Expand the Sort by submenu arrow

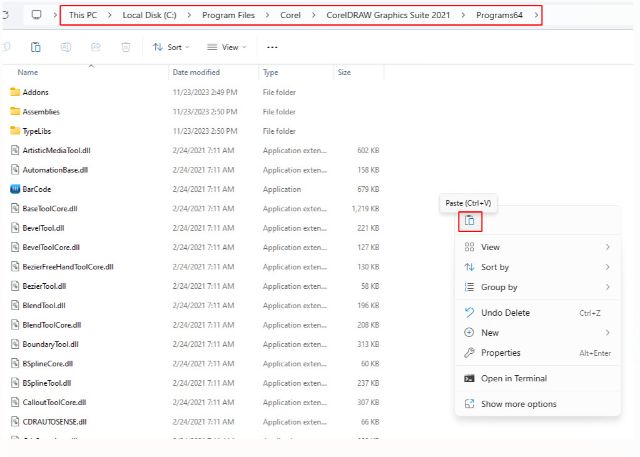pos(608,267)
